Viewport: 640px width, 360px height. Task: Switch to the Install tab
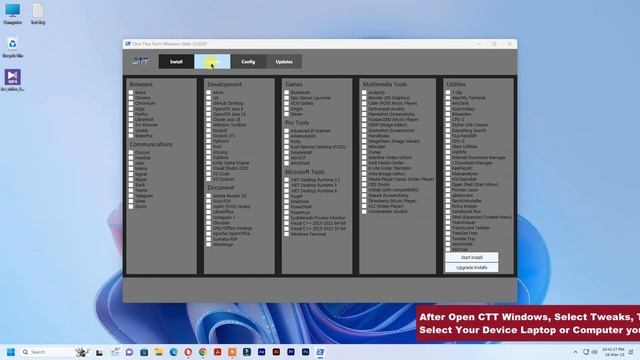tap(176, 62)
